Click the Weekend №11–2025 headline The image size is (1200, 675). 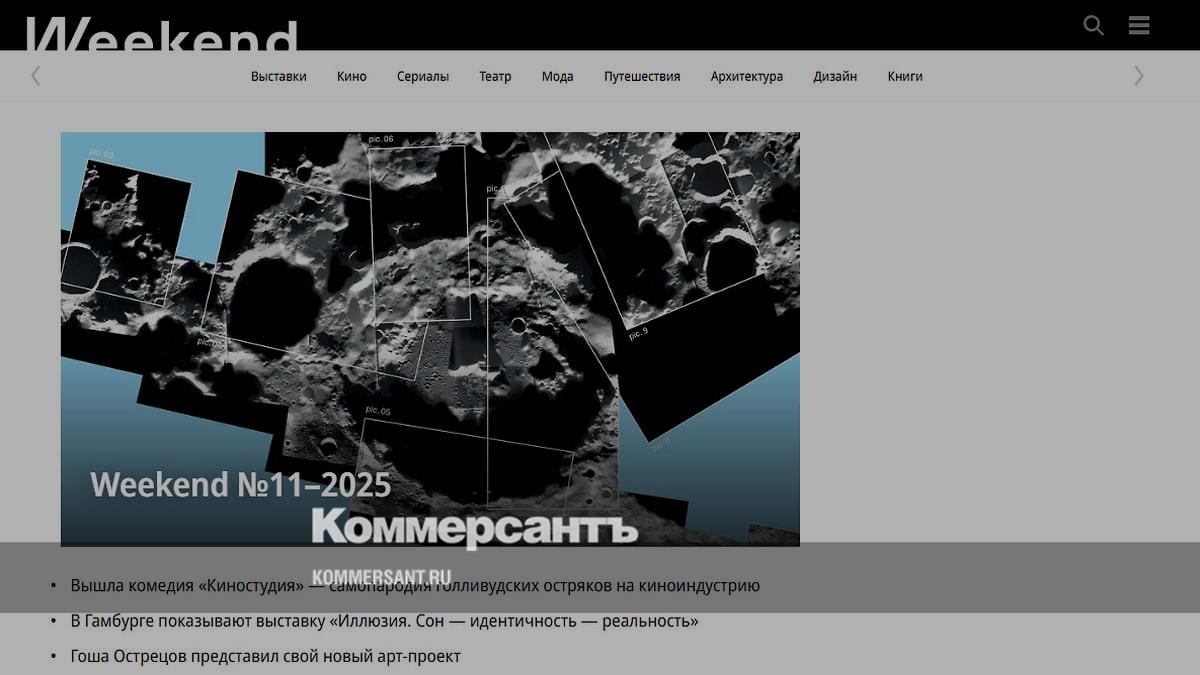(240, 485)
